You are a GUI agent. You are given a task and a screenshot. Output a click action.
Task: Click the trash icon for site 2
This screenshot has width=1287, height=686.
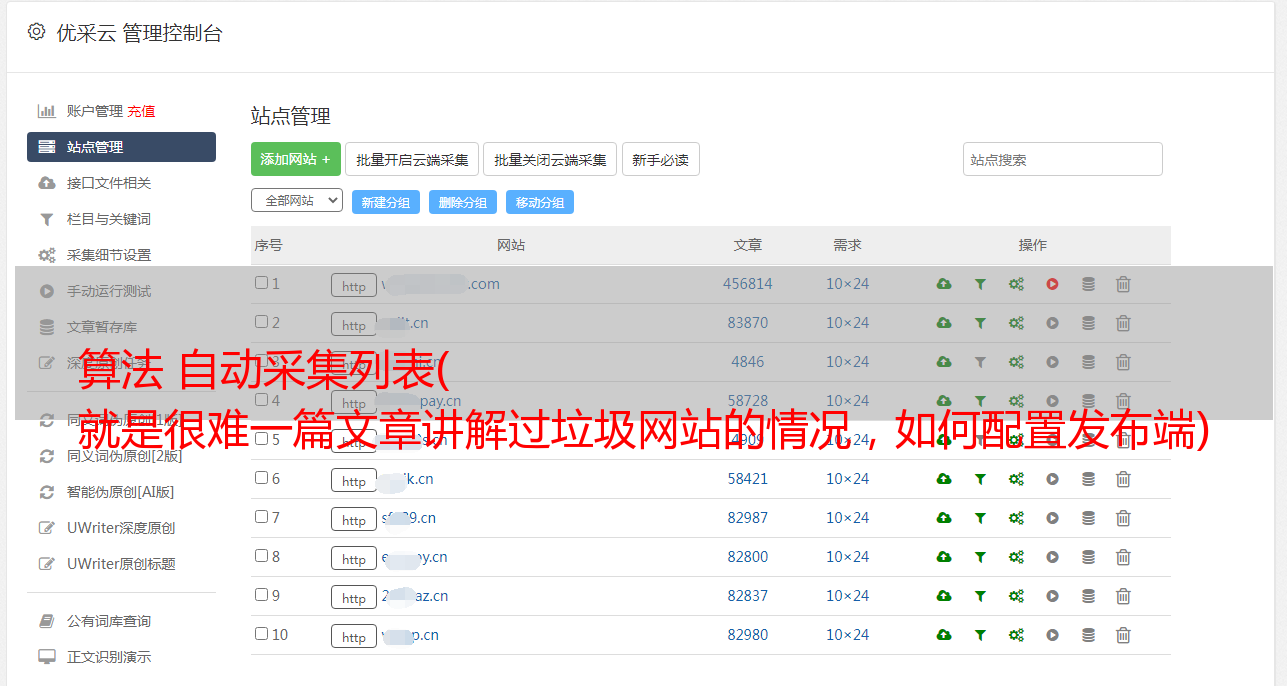pyautogui.click(x=1123, y=323)
